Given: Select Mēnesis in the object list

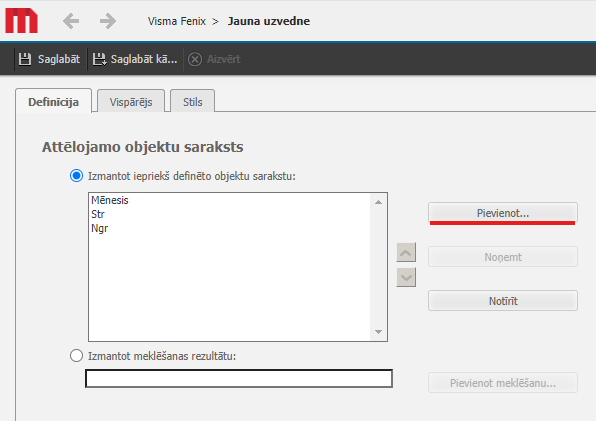Looking at the screenshot, I should click(x=110, y=200).
